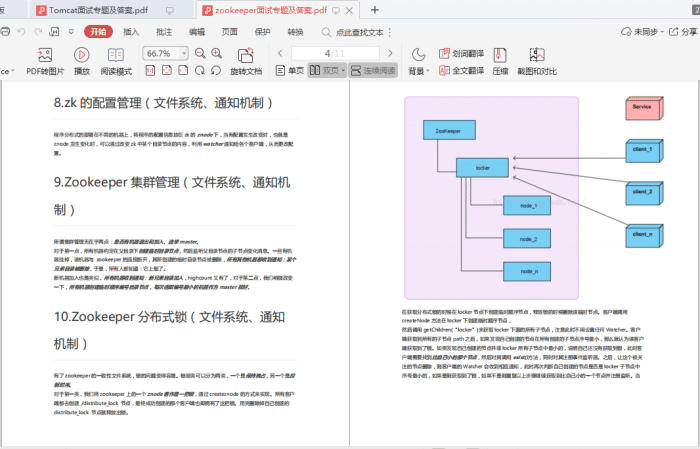Click the page number field showing 4/11
Screen dimensions: 700x449
coord(335,54)
